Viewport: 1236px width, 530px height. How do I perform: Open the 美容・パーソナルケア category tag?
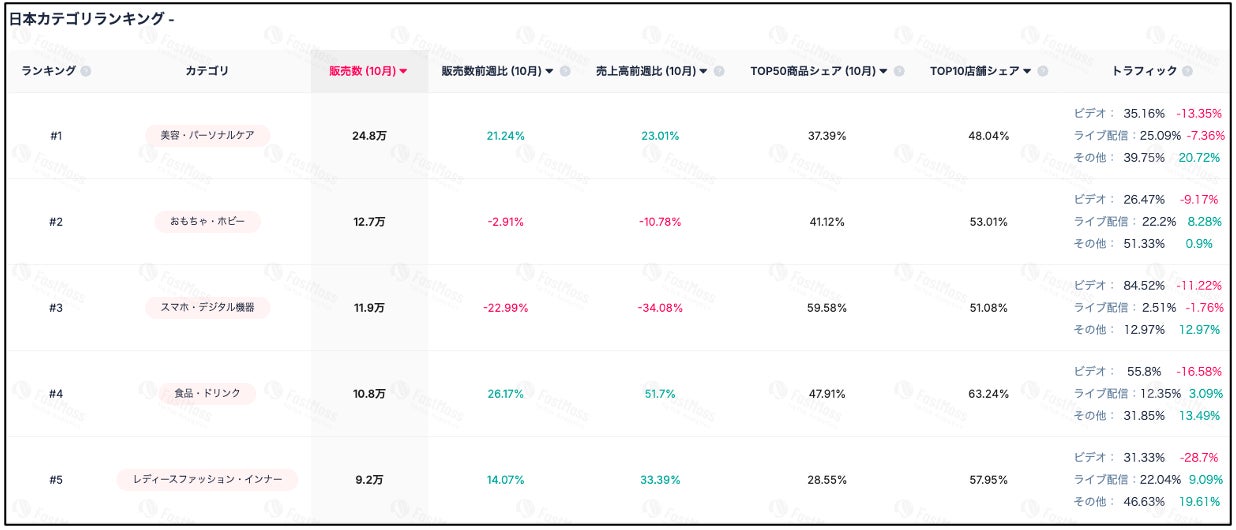[x=207, y=135]
